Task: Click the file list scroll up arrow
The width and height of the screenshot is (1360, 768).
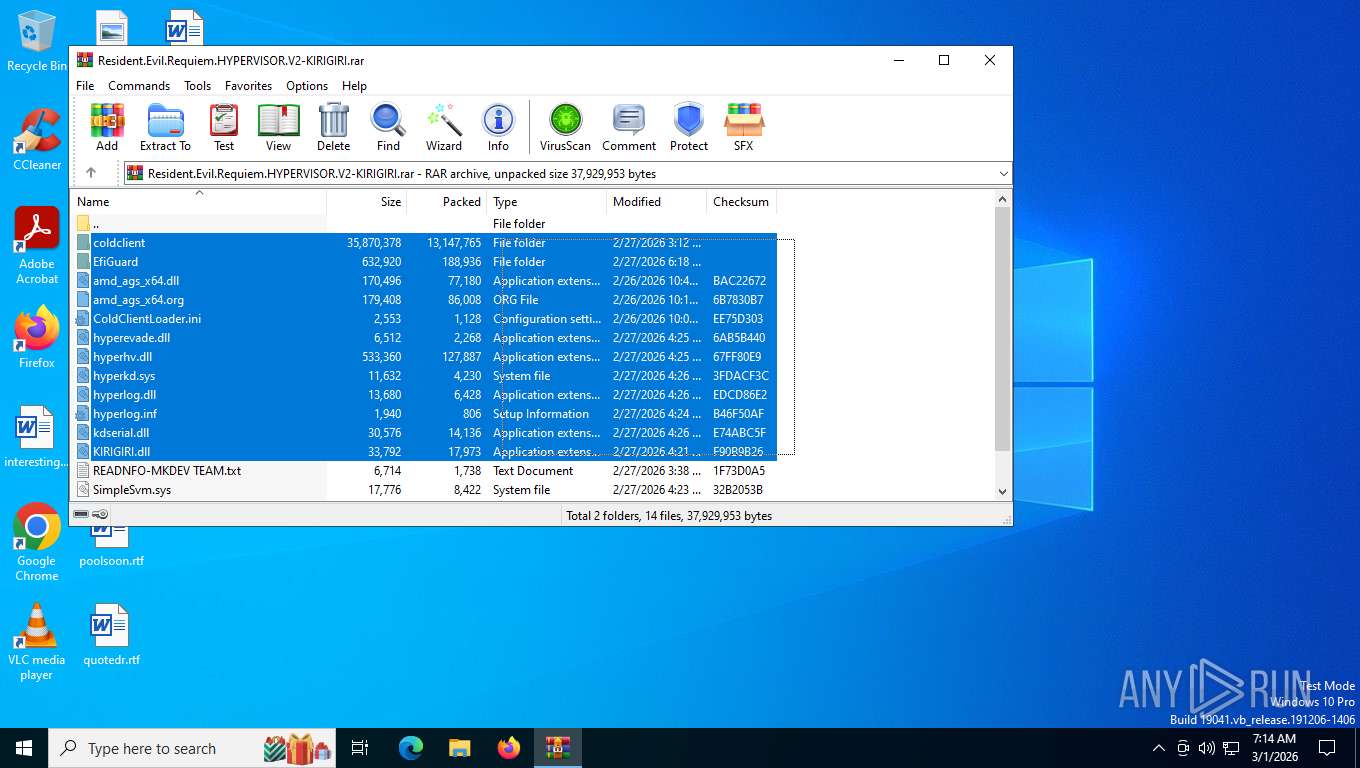Action: (1003, 199)
